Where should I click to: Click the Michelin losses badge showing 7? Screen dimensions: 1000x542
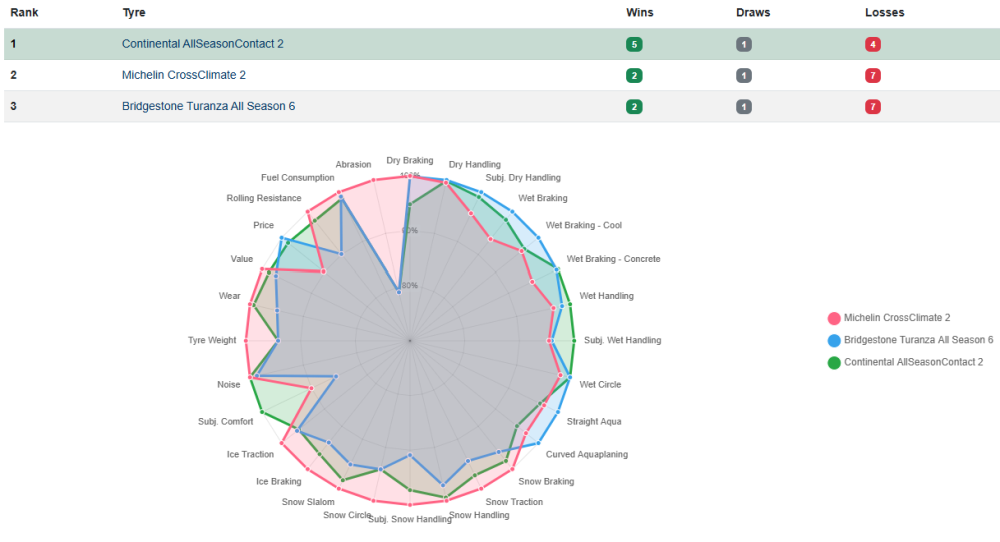pos(872,76)
